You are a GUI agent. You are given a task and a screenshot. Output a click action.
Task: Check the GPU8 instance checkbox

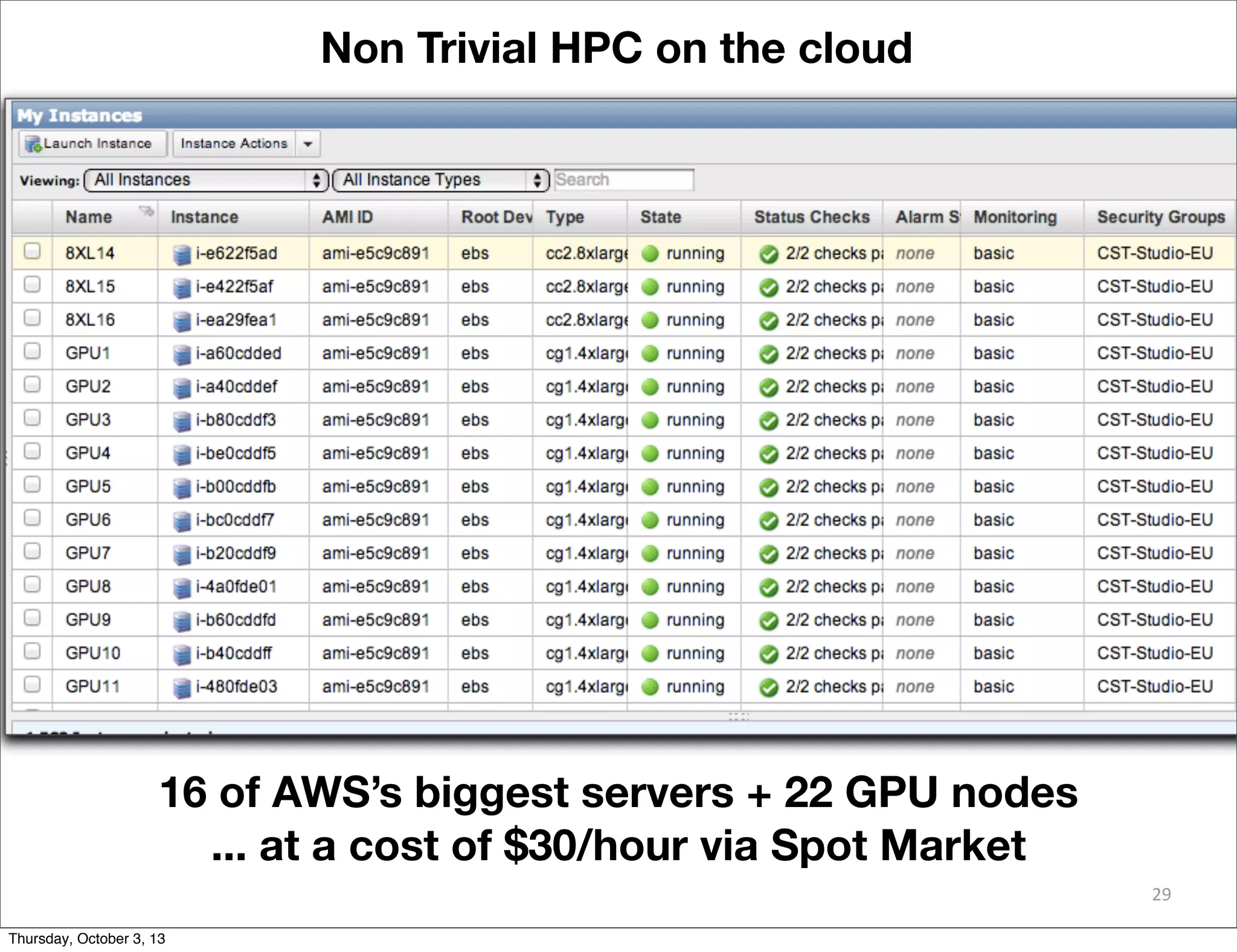tap(32, 584)
